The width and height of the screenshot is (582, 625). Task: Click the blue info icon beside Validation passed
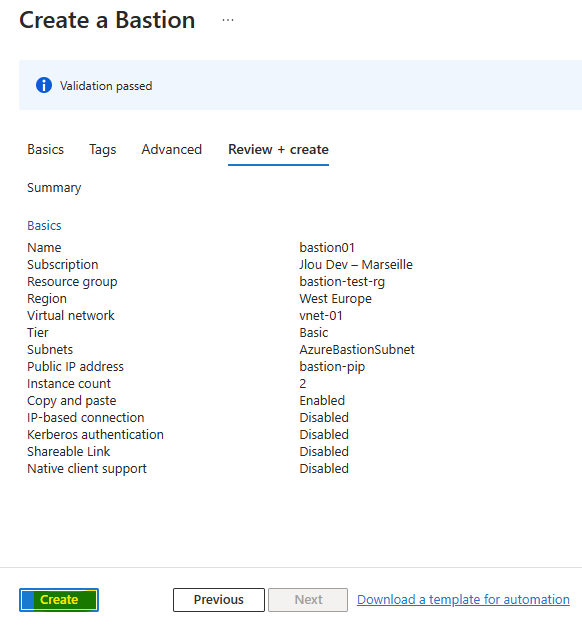[x=44, y=85]
